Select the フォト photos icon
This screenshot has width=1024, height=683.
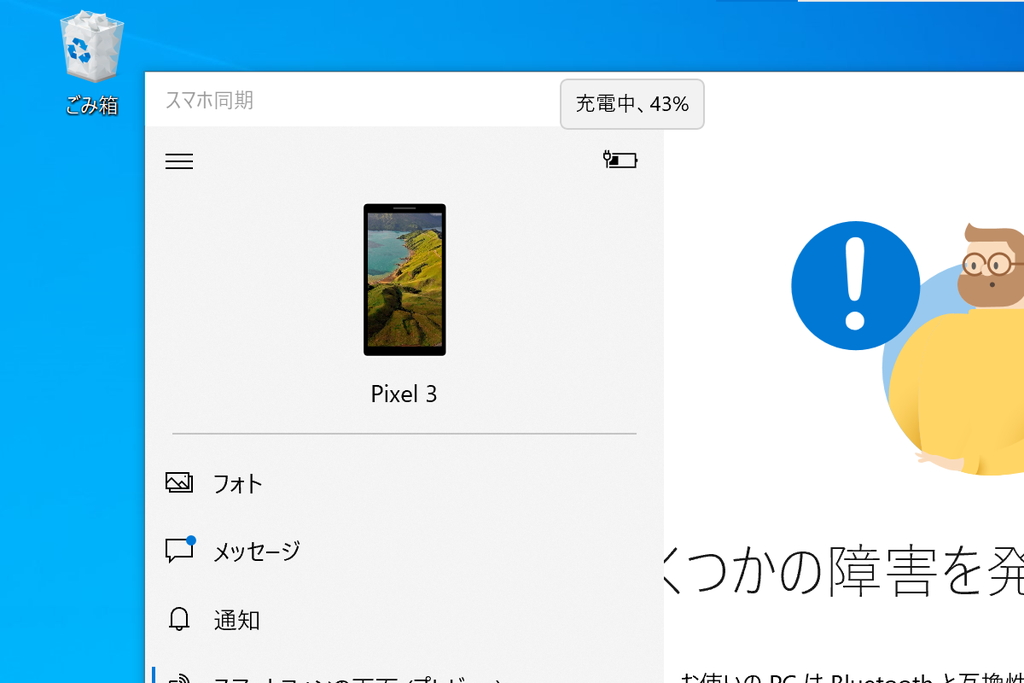coord(179,482)
